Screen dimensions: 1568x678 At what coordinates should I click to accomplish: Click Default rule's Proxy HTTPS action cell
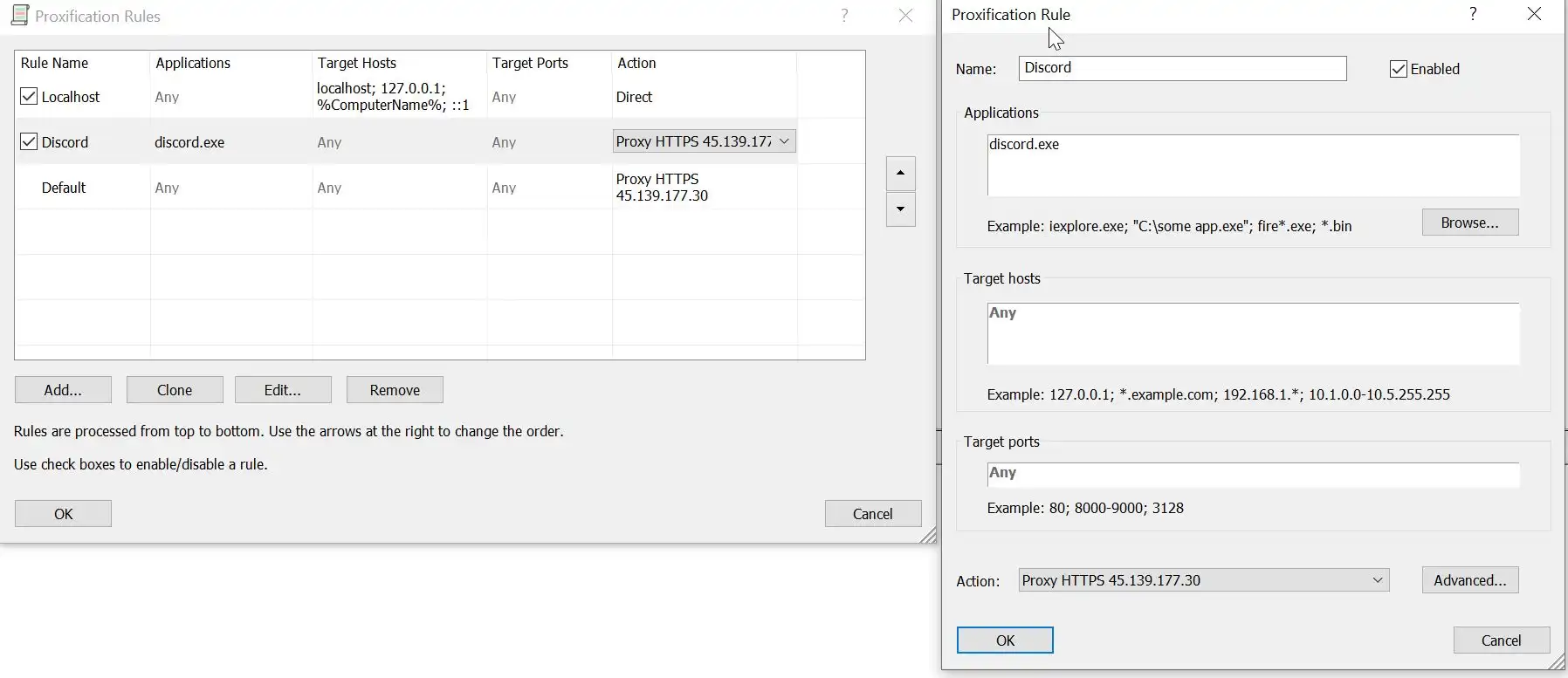click(662, 187)
